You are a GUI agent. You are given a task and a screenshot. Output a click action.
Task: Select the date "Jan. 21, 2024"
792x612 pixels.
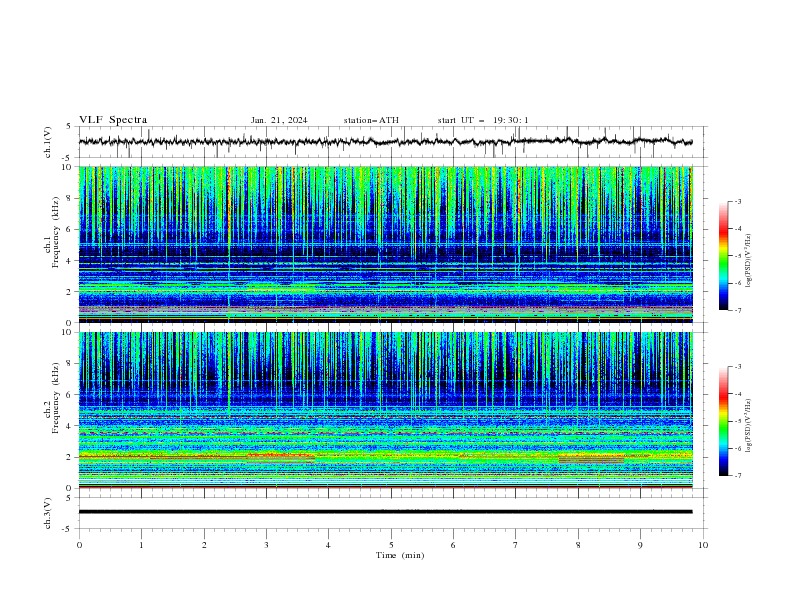279,120
